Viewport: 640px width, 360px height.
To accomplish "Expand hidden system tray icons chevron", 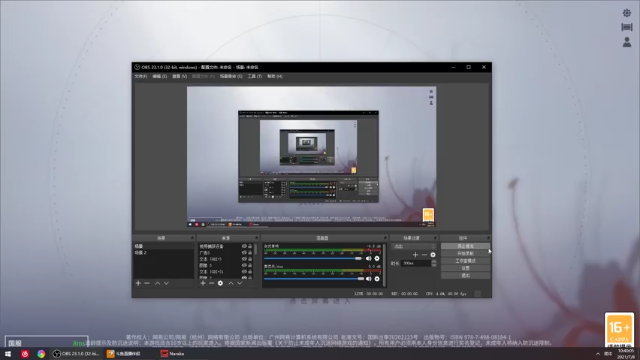I will click(598, 354).
